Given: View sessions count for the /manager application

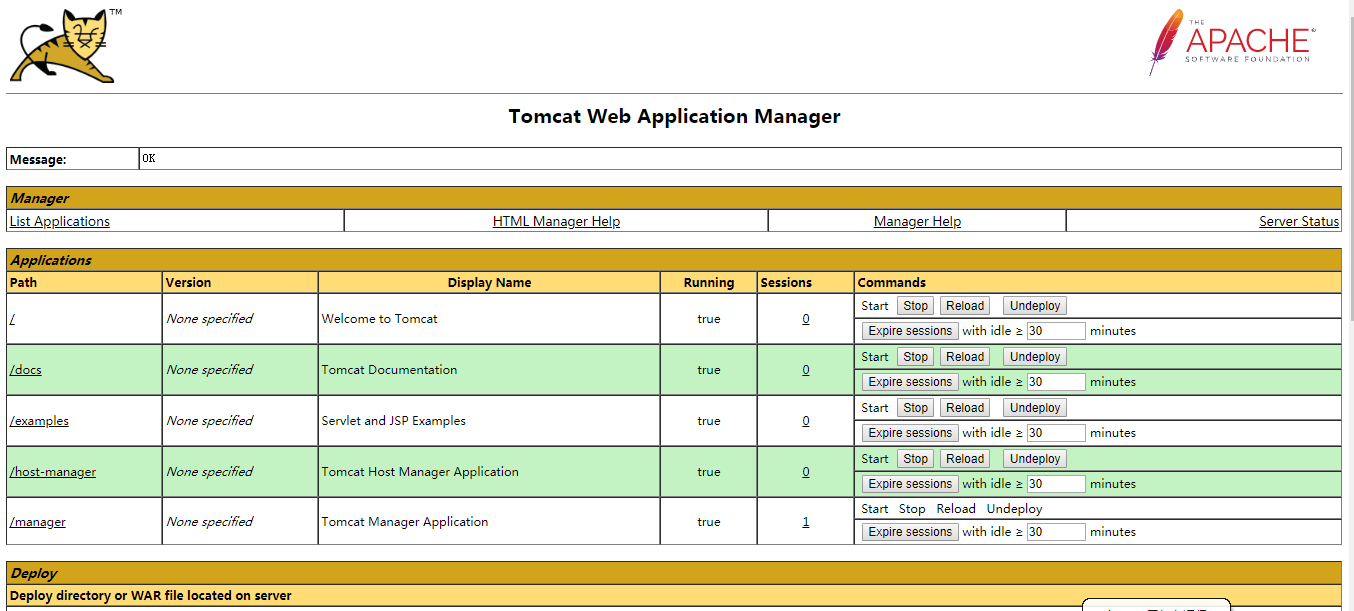Looking at the screenshot, I should coord(805,521).
